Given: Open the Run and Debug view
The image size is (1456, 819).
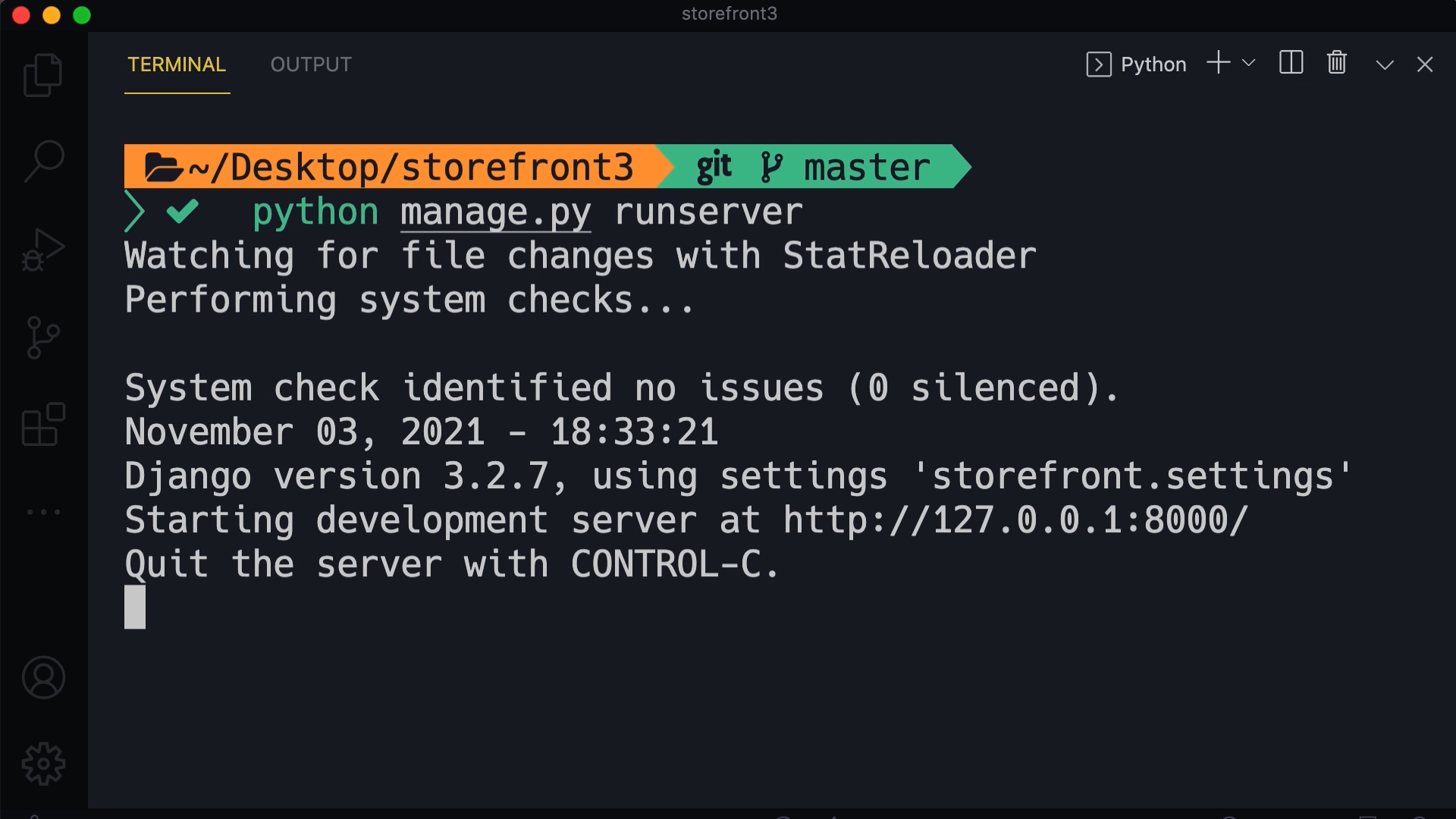Looking at the screenshot, I should point(43,249).
